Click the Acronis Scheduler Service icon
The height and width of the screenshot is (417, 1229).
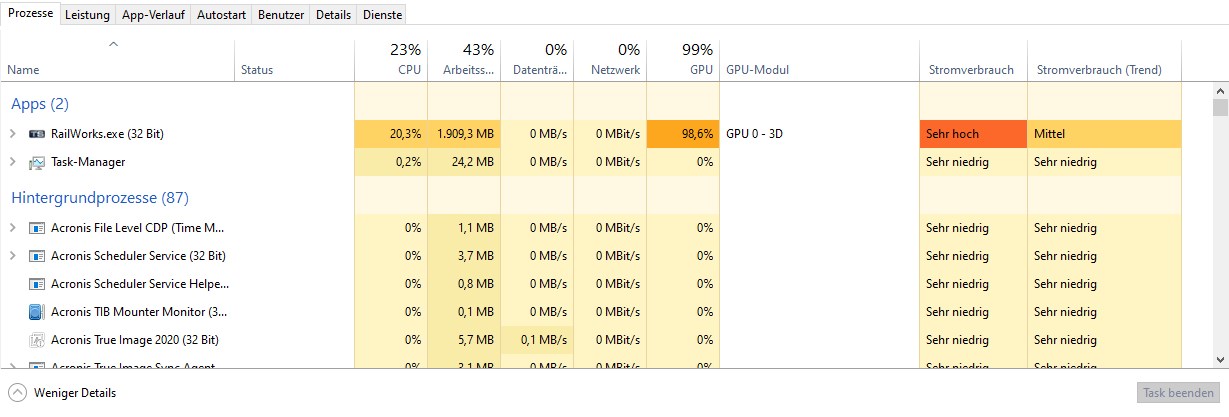(x=37, y=256)
